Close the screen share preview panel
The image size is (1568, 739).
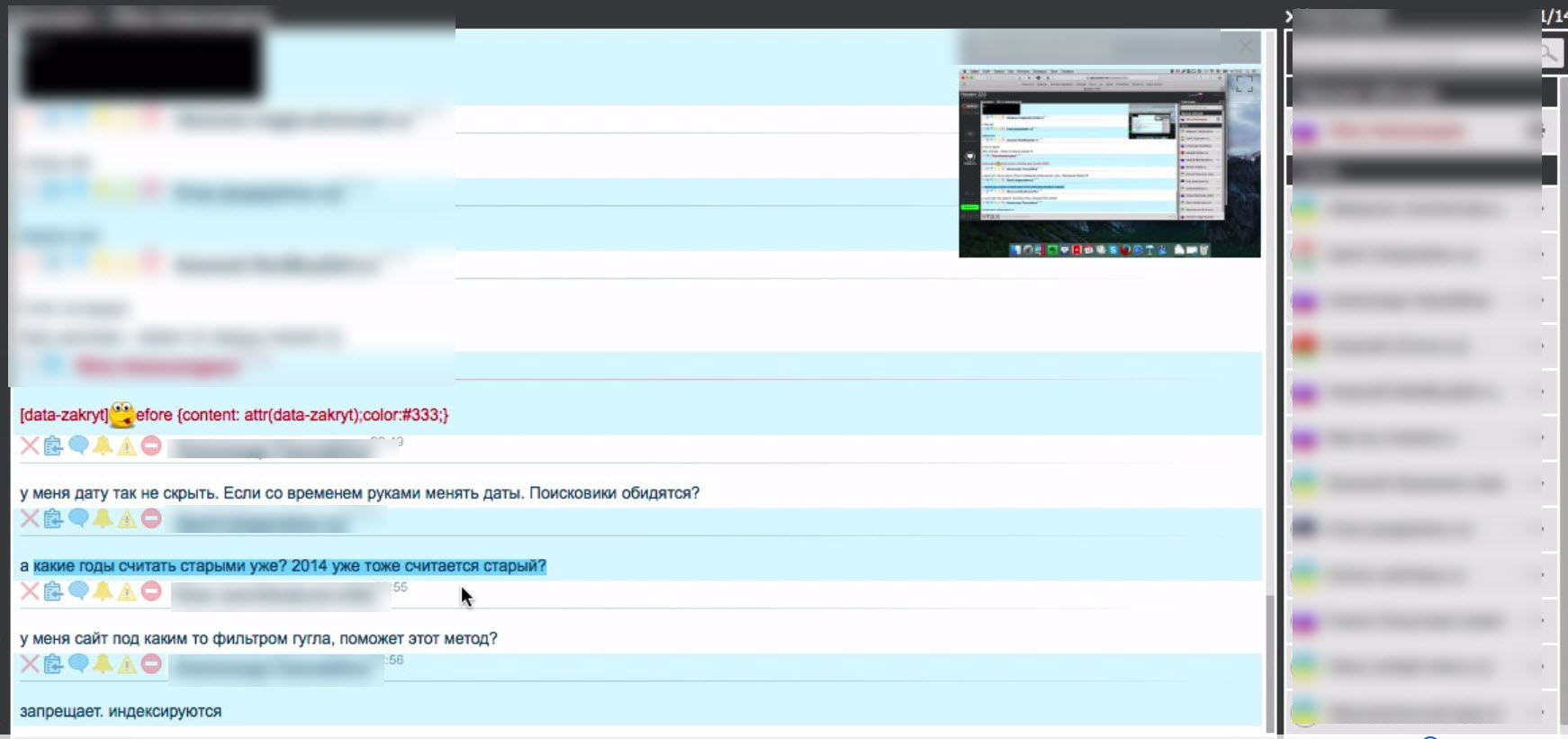(1245, 46)
